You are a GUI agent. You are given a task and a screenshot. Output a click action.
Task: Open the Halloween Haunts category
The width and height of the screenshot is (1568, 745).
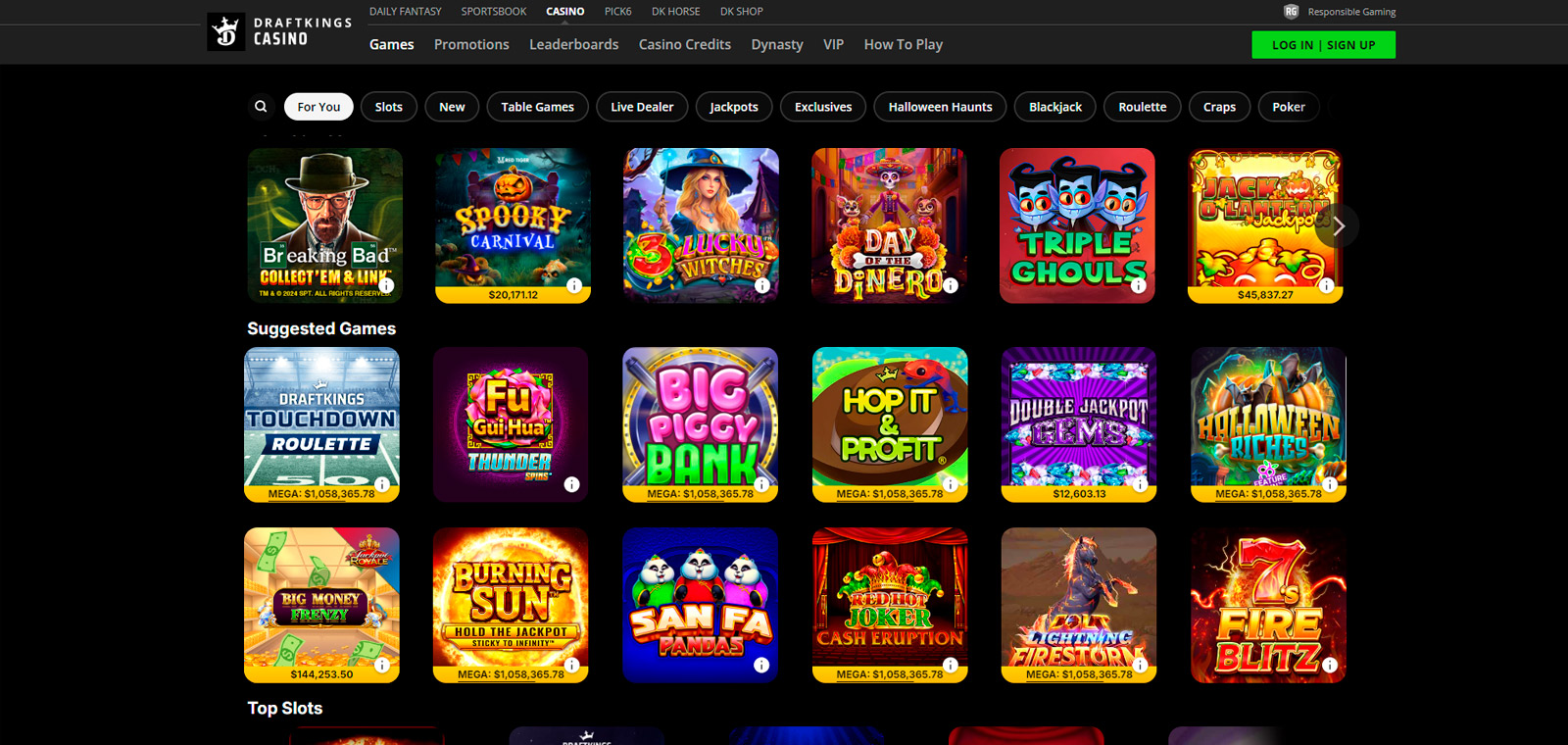pos(940,107)
